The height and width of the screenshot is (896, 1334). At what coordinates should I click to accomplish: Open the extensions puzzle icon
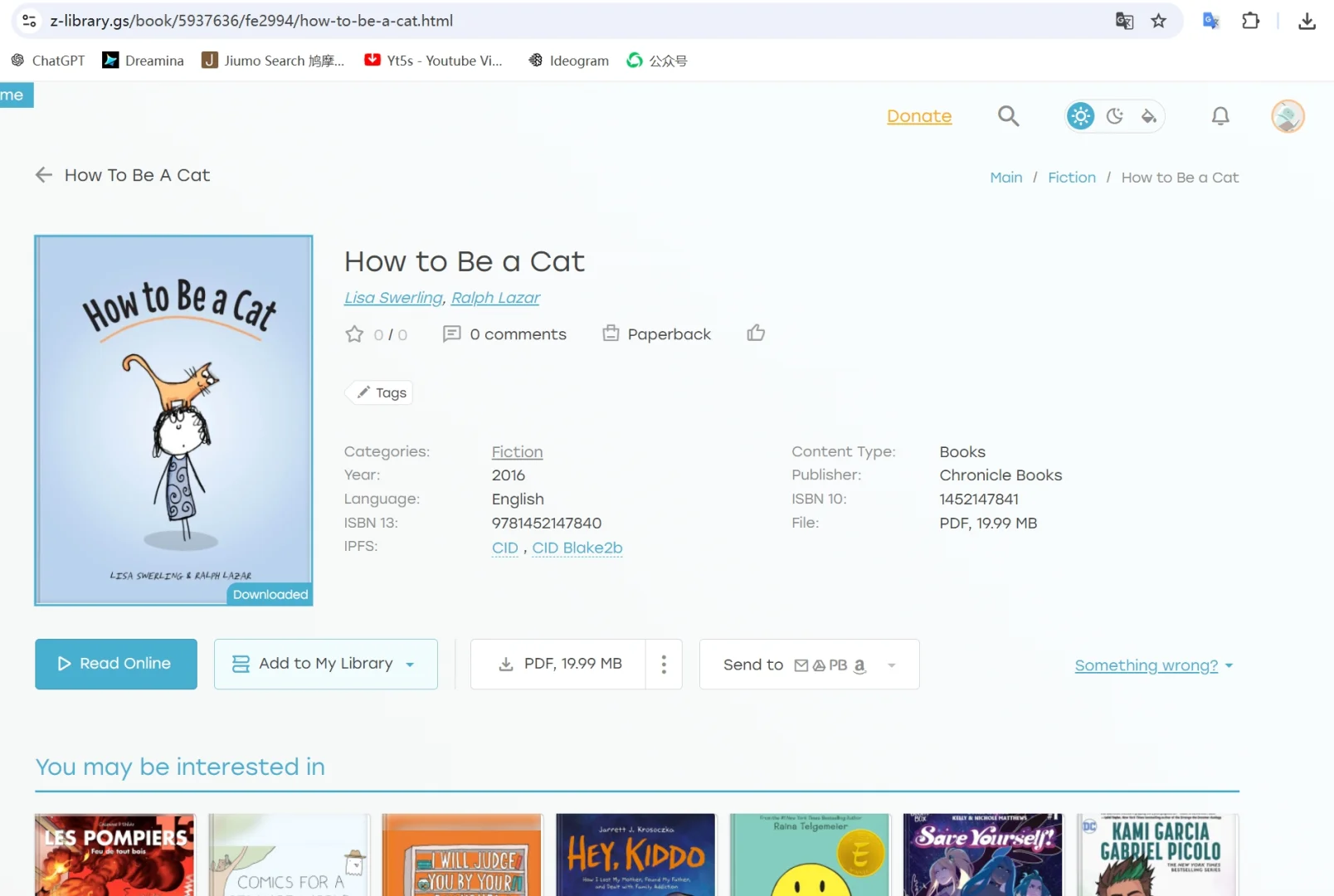point(1250,21)
